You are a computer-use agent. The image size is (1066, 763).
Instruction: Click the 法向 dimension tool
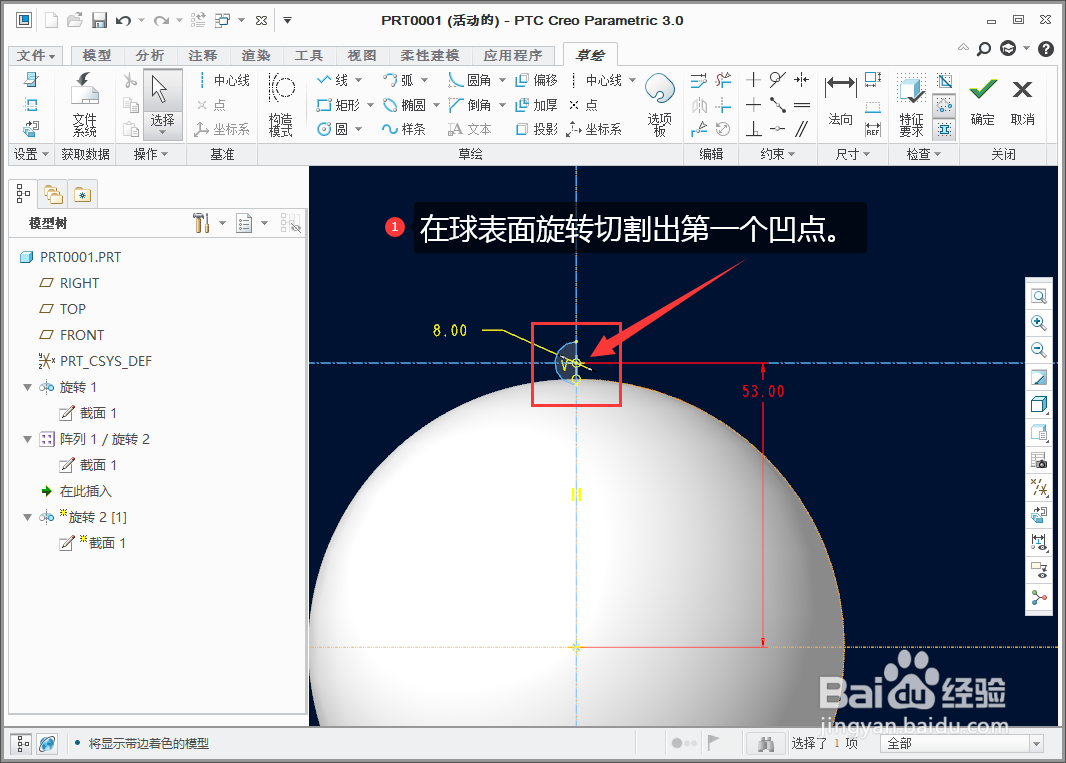pos(840,102)
